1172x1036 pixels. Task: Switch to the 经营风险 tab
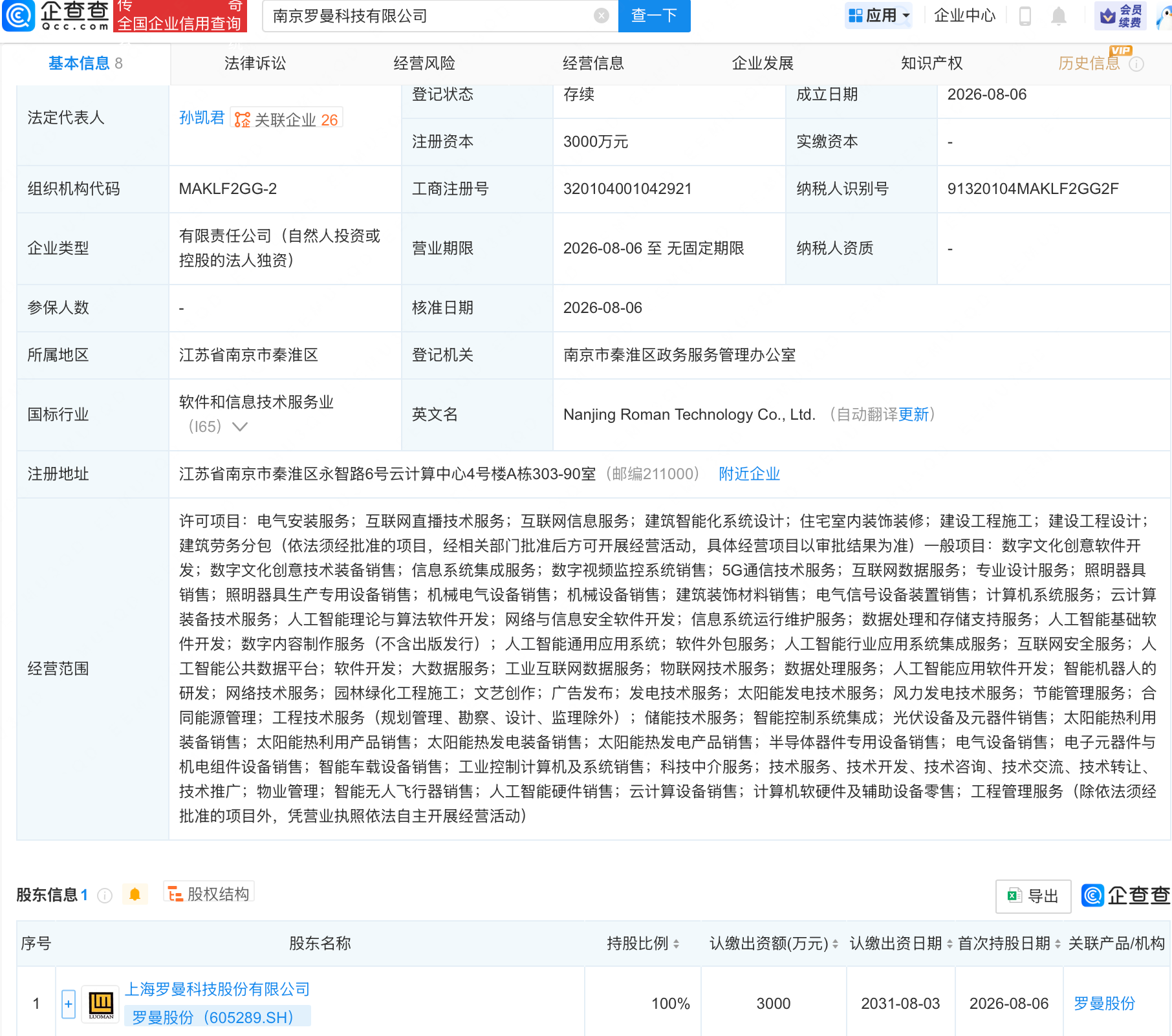tap(424, 63)
